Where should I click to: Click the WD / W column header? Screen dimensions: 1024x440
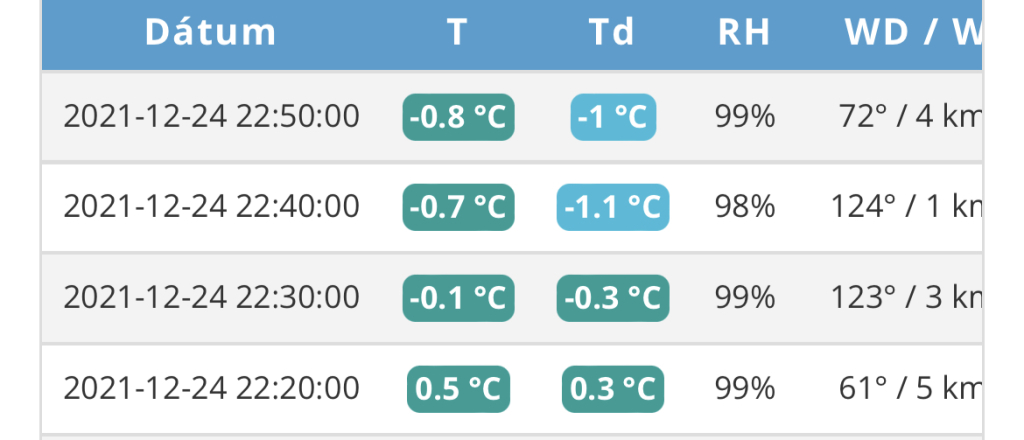(912, 33)
